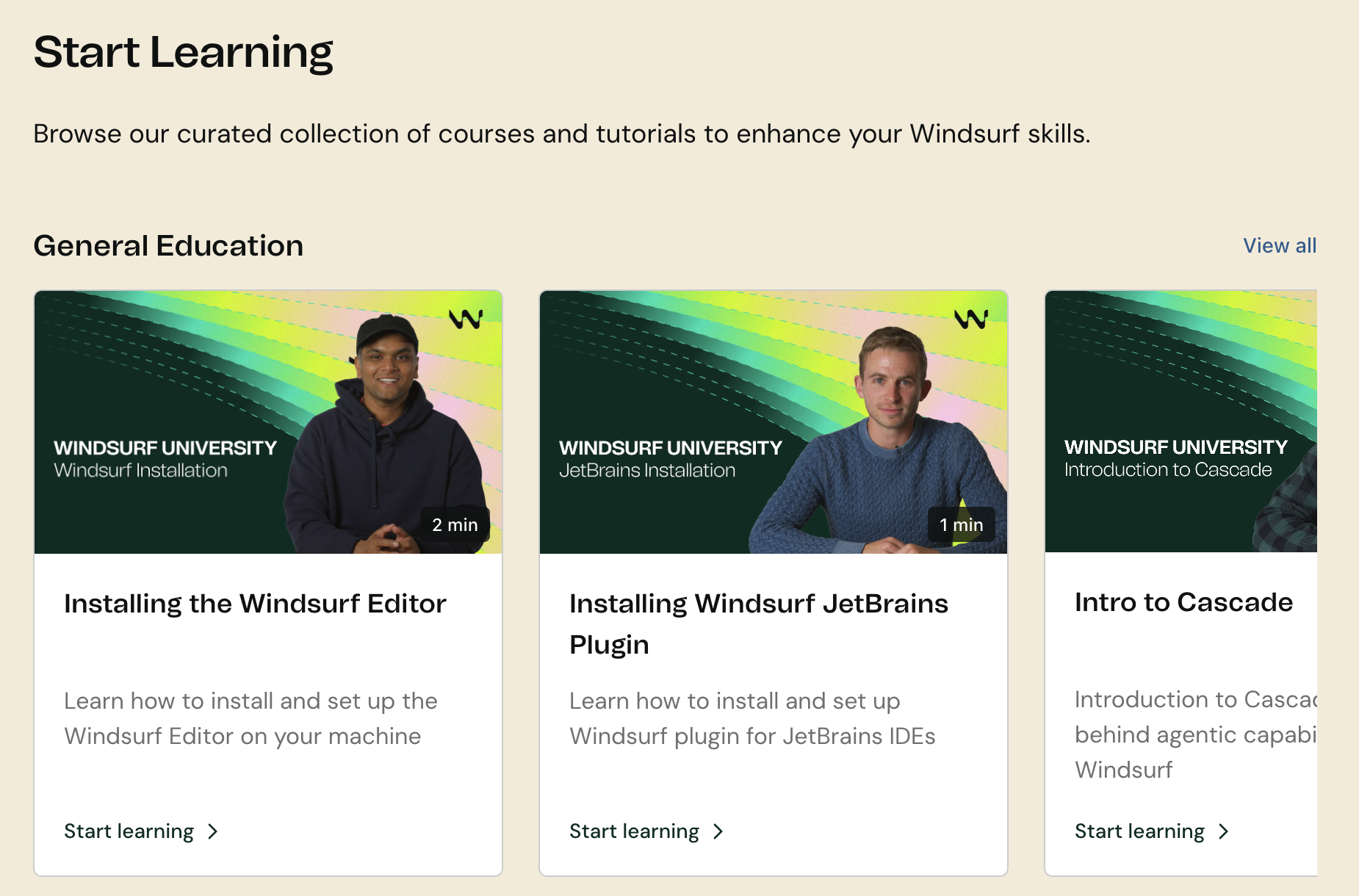The image size is (1359, 896).
Task: Click the chevron arrow on JetBrains Plugin card
Action: click(x=718, y=831)
